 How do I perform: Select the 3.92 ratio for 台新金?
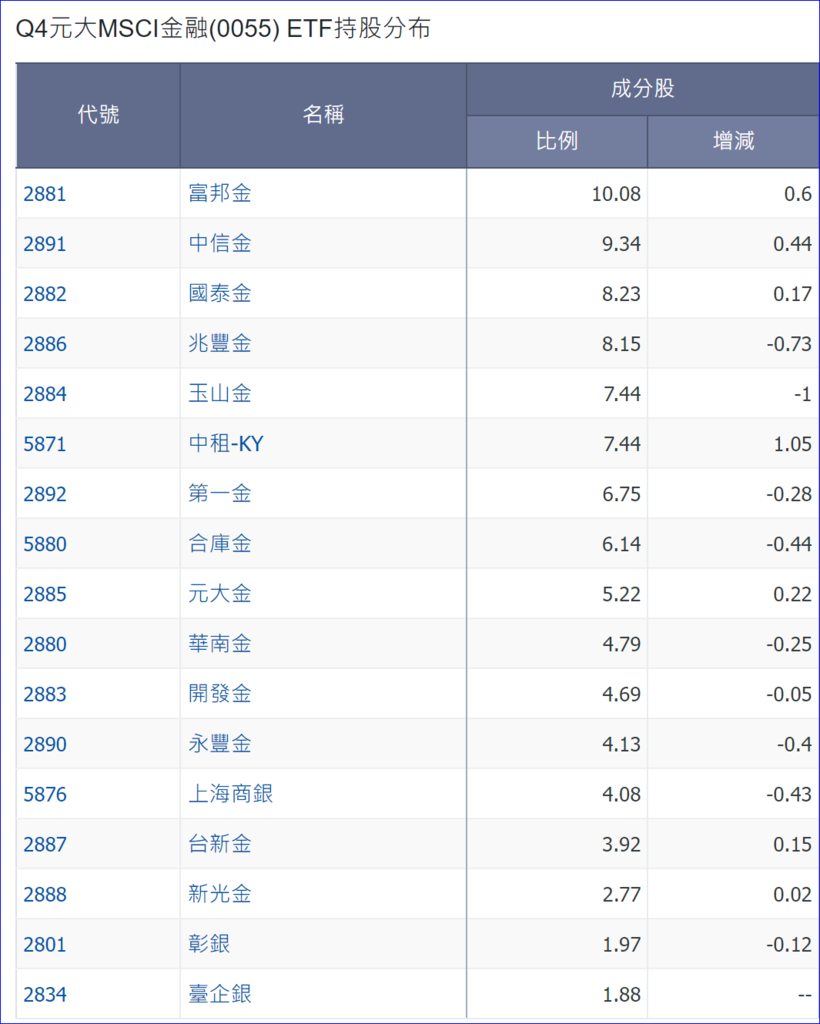coord(622,844)
